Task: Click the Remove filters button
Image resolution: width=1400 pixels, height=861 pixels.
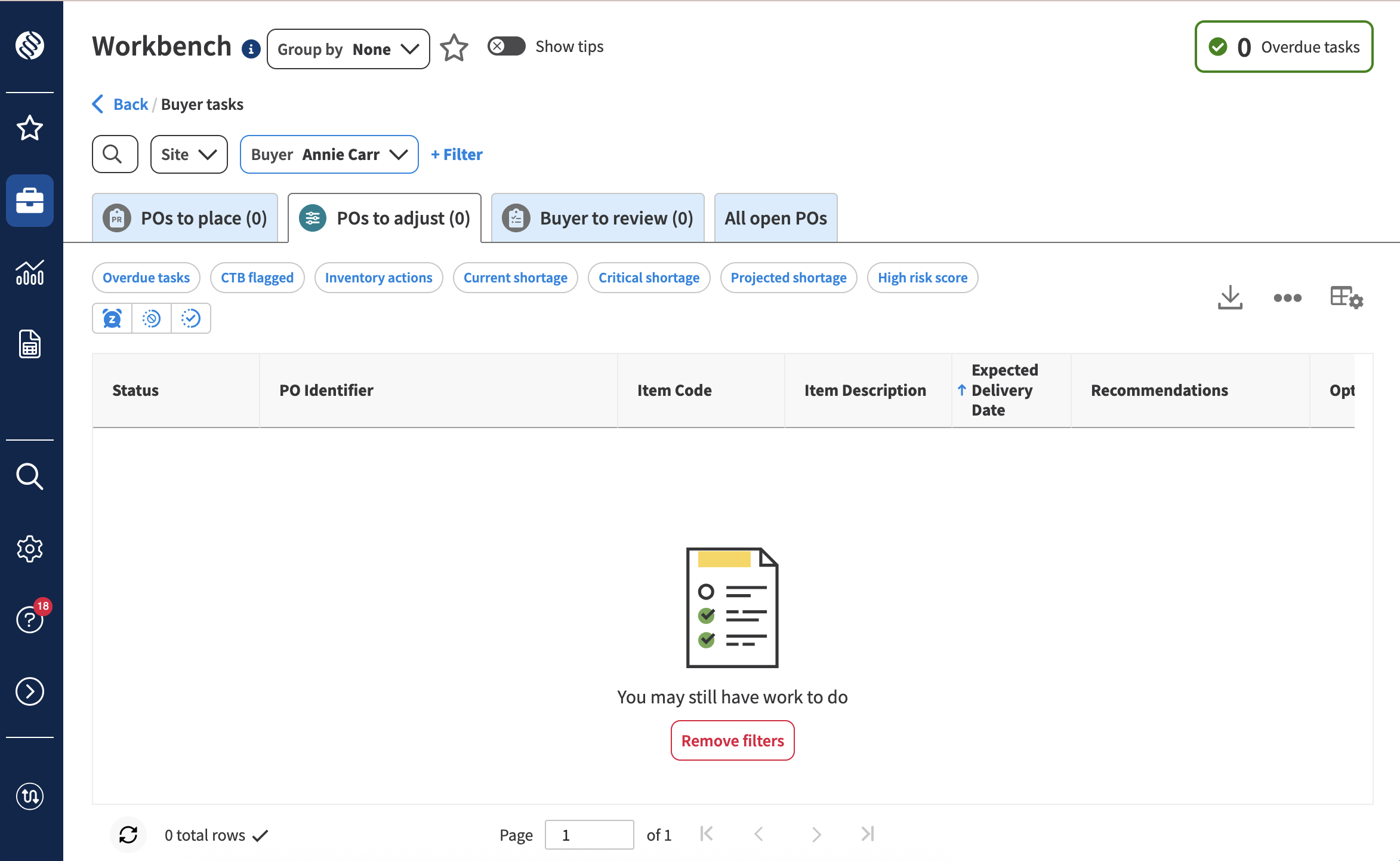Action: (732, 740)
